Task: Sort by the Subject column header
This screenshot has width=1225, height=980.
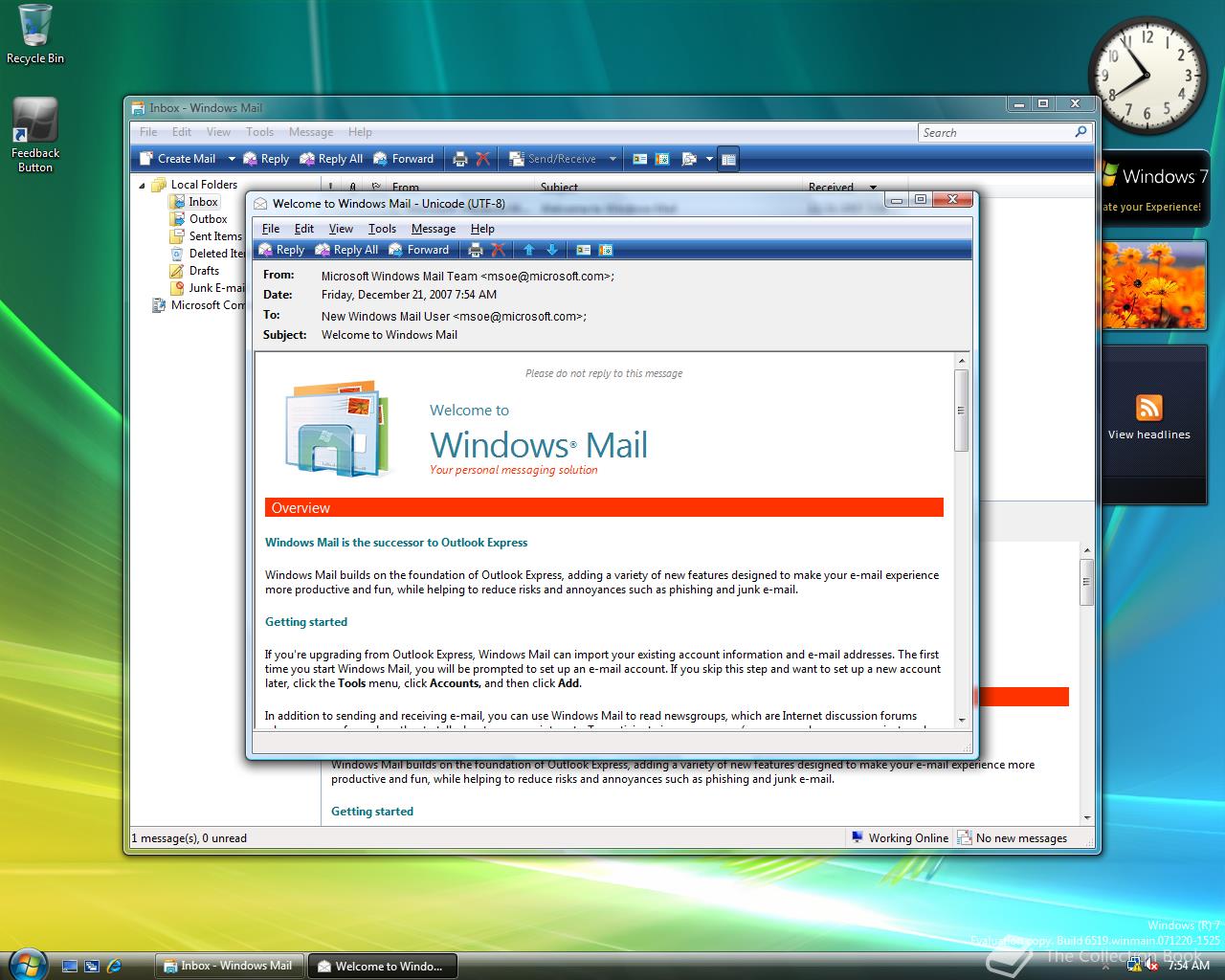Action: coord(667,187)
